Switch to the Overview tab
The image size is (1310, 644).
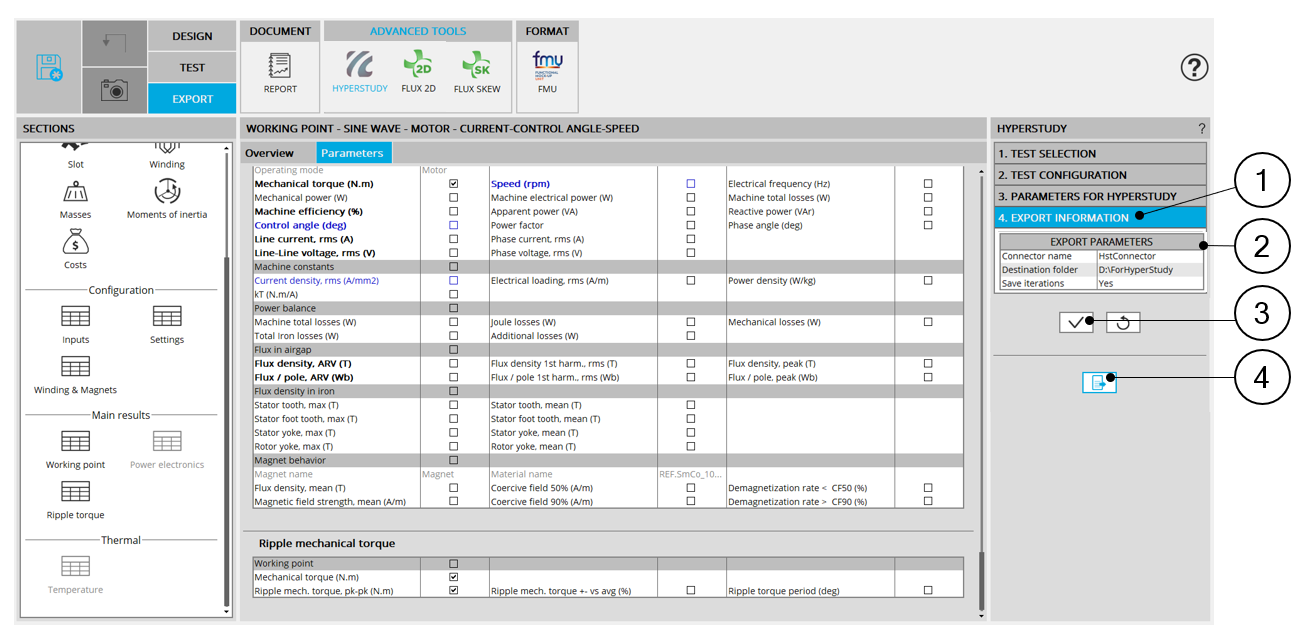pos(269,153)
